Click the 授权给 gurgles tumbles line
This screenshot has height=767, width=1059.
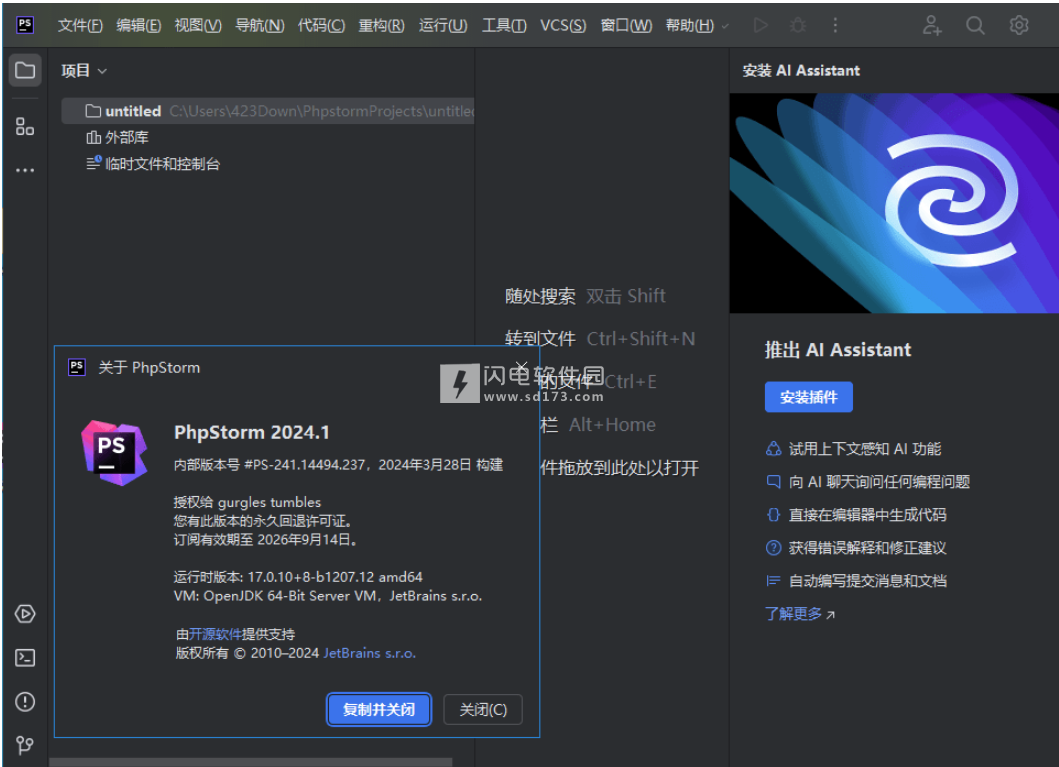pos(247,502)
